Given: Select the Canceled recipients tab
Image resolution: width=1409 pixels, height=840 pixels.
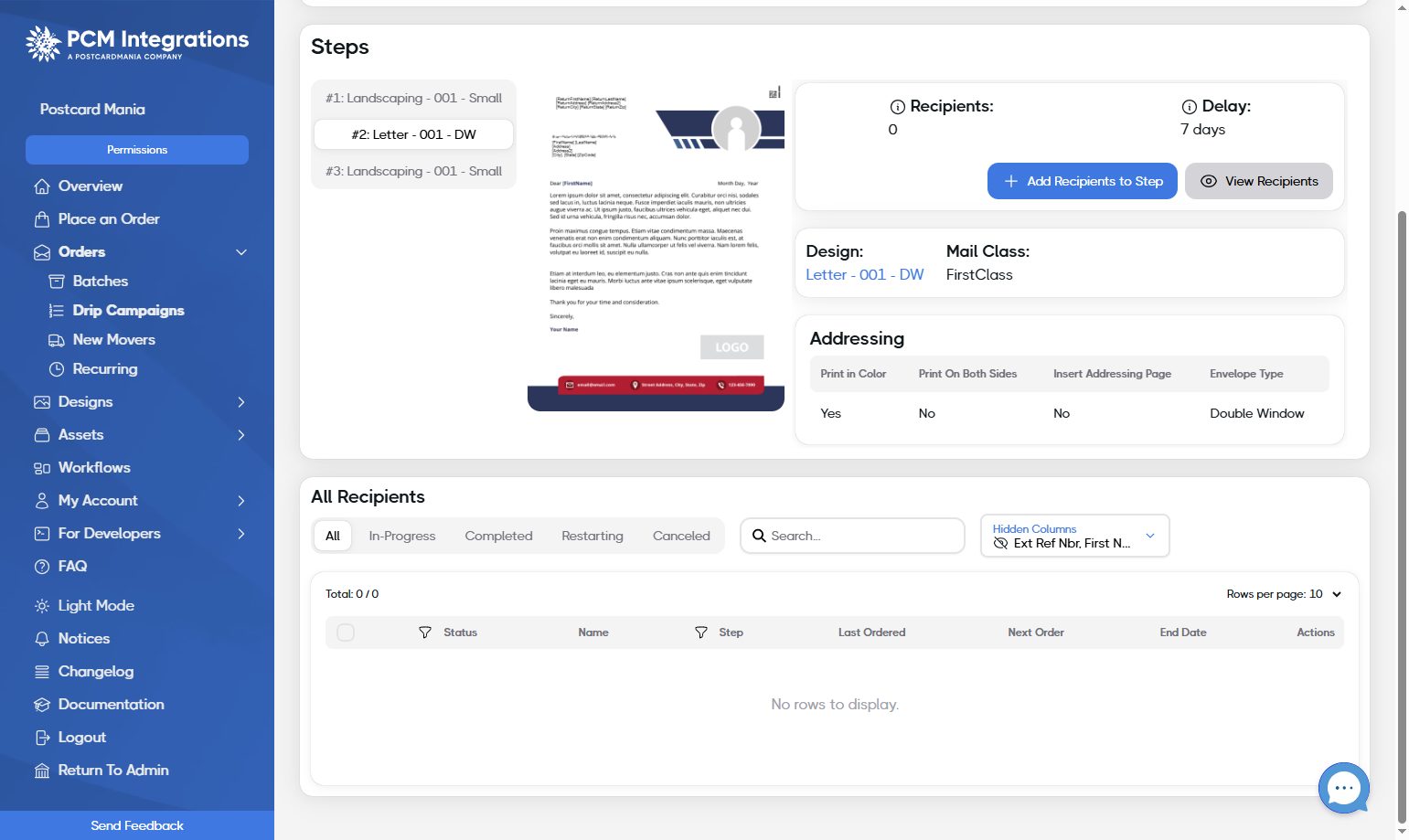Looking at the screenshot, I should click(681, 536).
